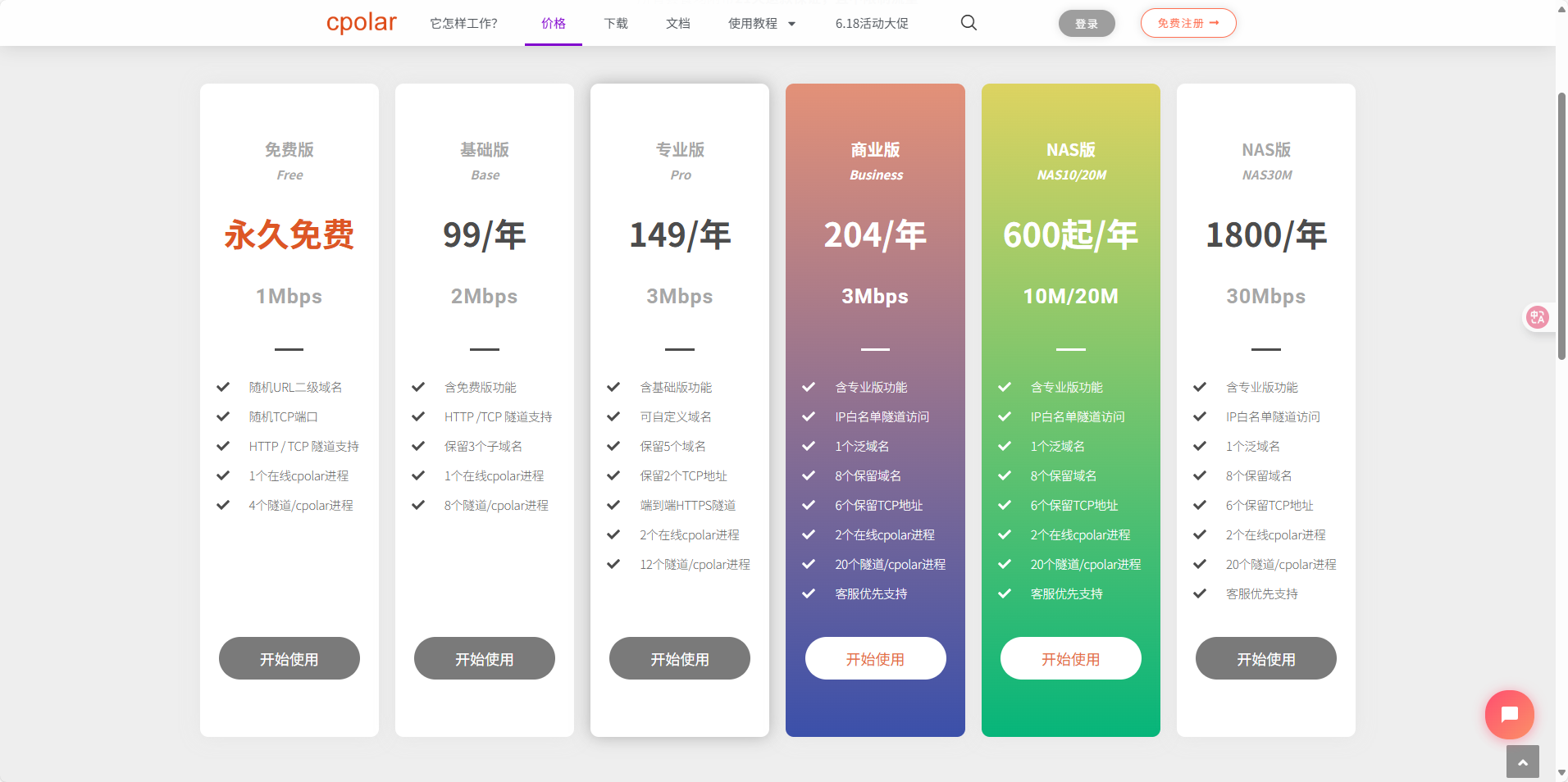Click the 保留5个域名 feature text
This screenshot has width=1568, height=782.
click(672, 446)
